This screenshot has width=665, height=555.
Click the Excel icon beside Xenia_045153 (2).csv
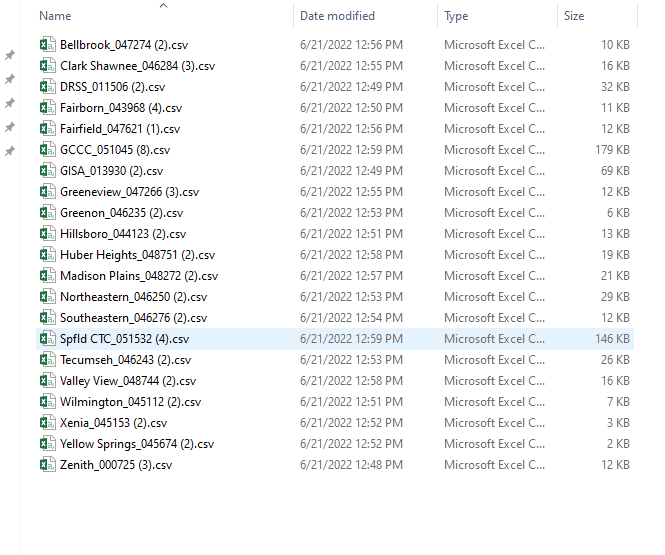[48, 422]
